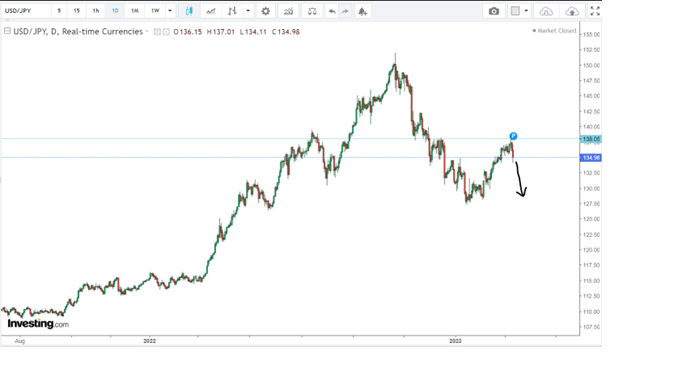Open chart properties gear icon
690x373 pixels.
(x=265, y=11)
